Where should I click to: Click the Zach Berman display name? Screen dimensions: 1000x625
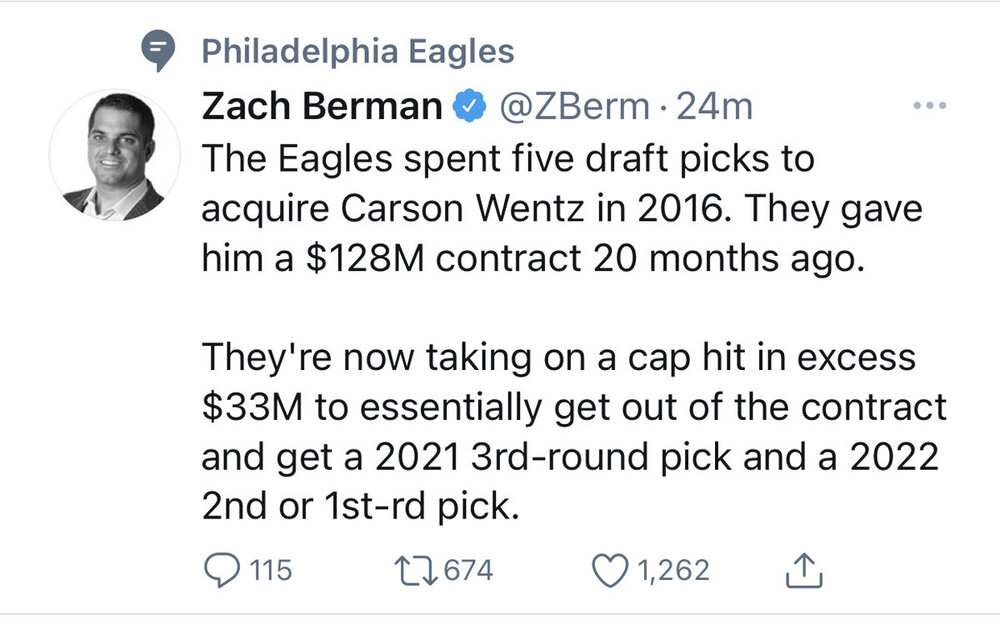[321, 105]
